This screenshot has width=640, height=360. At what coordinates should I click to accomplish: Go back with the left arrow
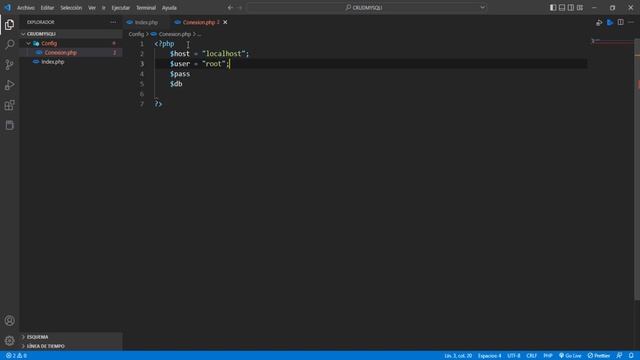click(x=230, y=7)
